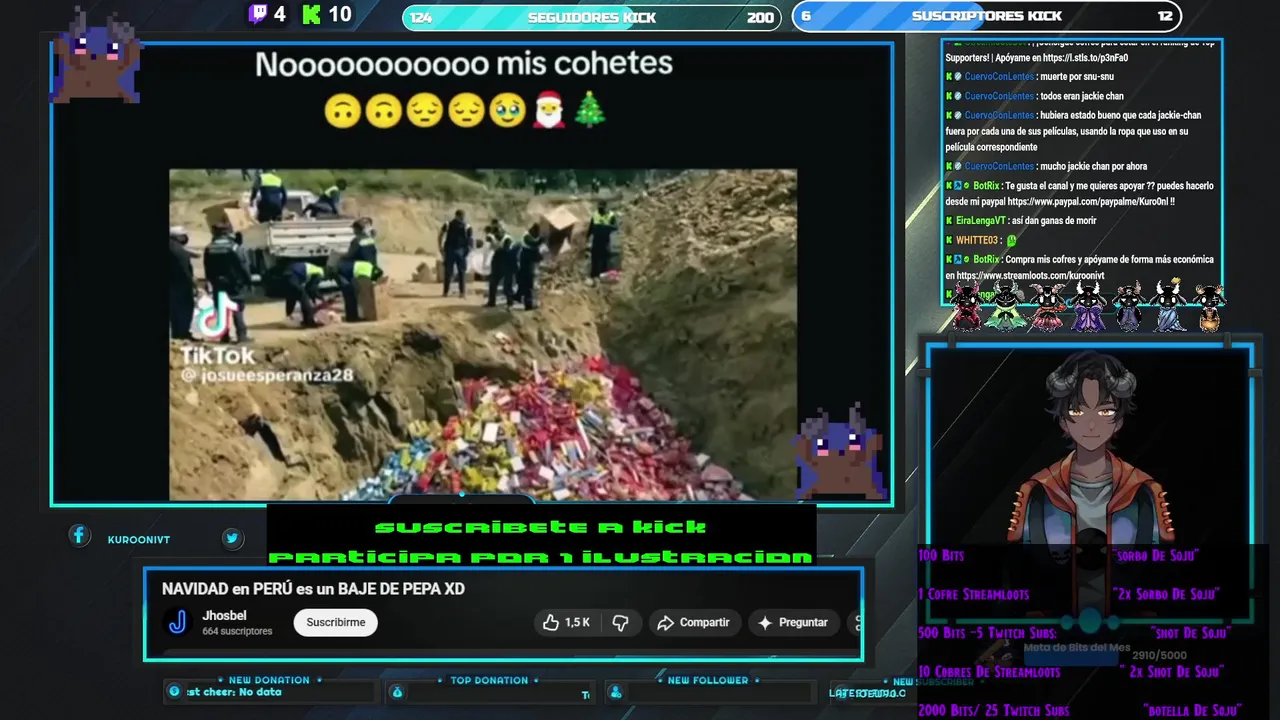Click the Twitch viewer count '4'

pos(280,14)
